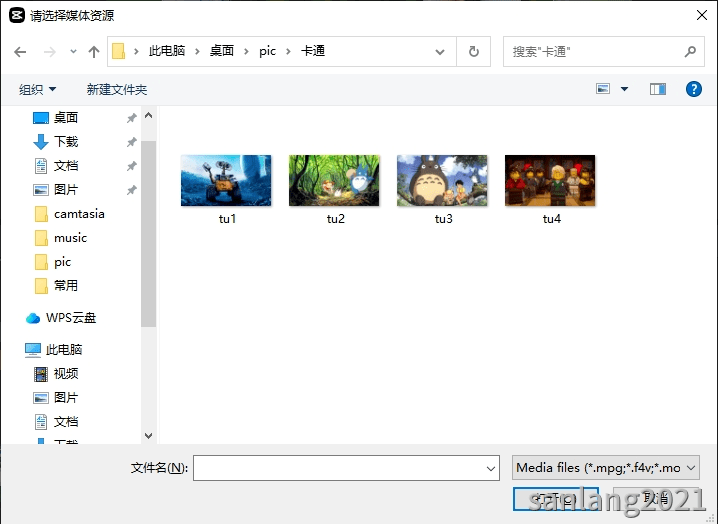Click the pin icon beside pinned 图片
718x524 pixels.
pyautogui.click(x=131, y=190)
